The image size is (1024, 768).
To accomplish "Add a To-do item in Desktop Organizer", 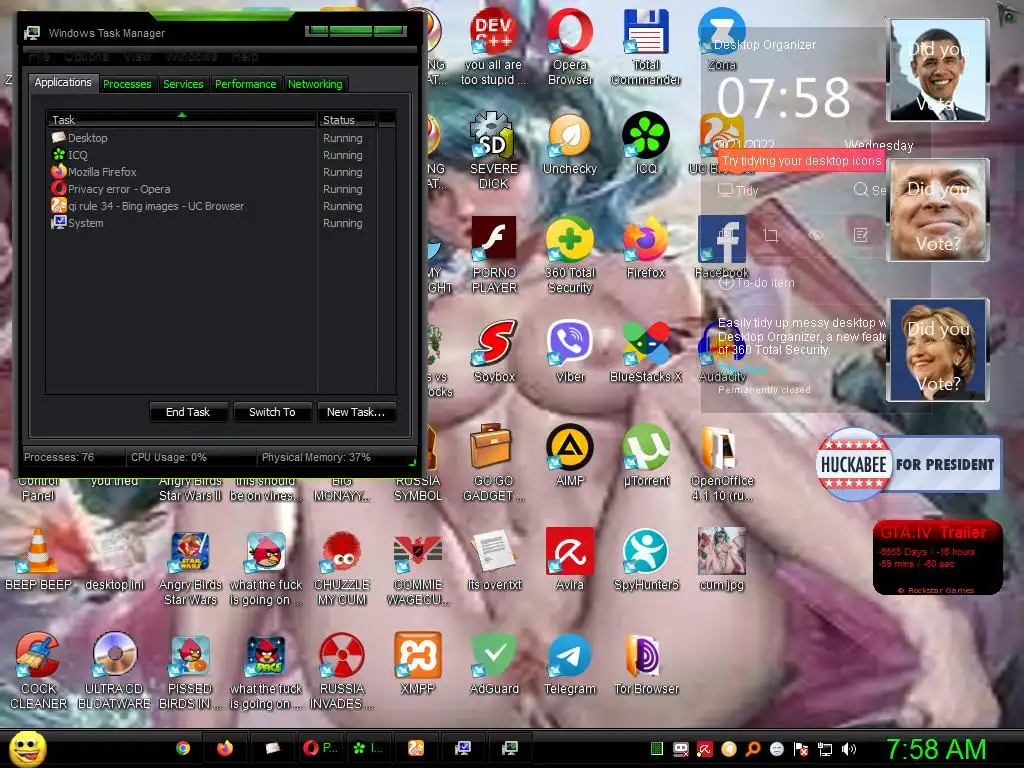I will [x=757, y=283].
